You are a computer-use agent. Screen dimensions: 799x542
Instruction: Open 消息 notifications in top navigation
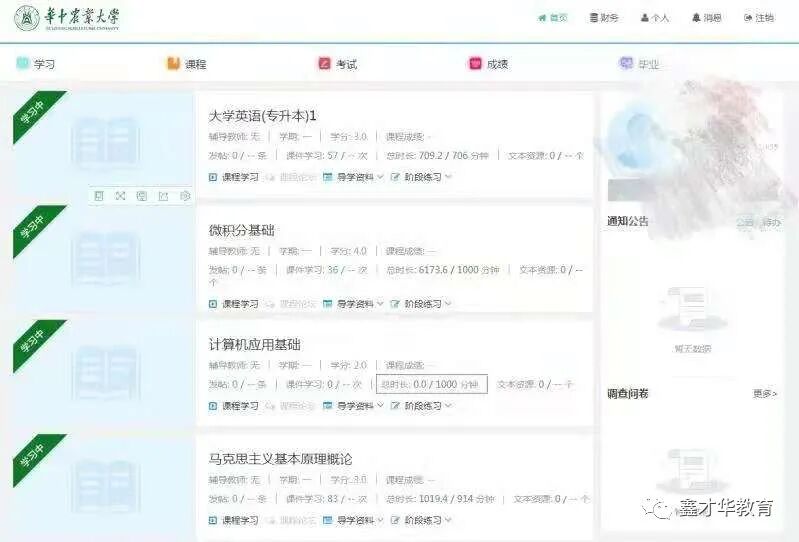(x=706, y=18)
